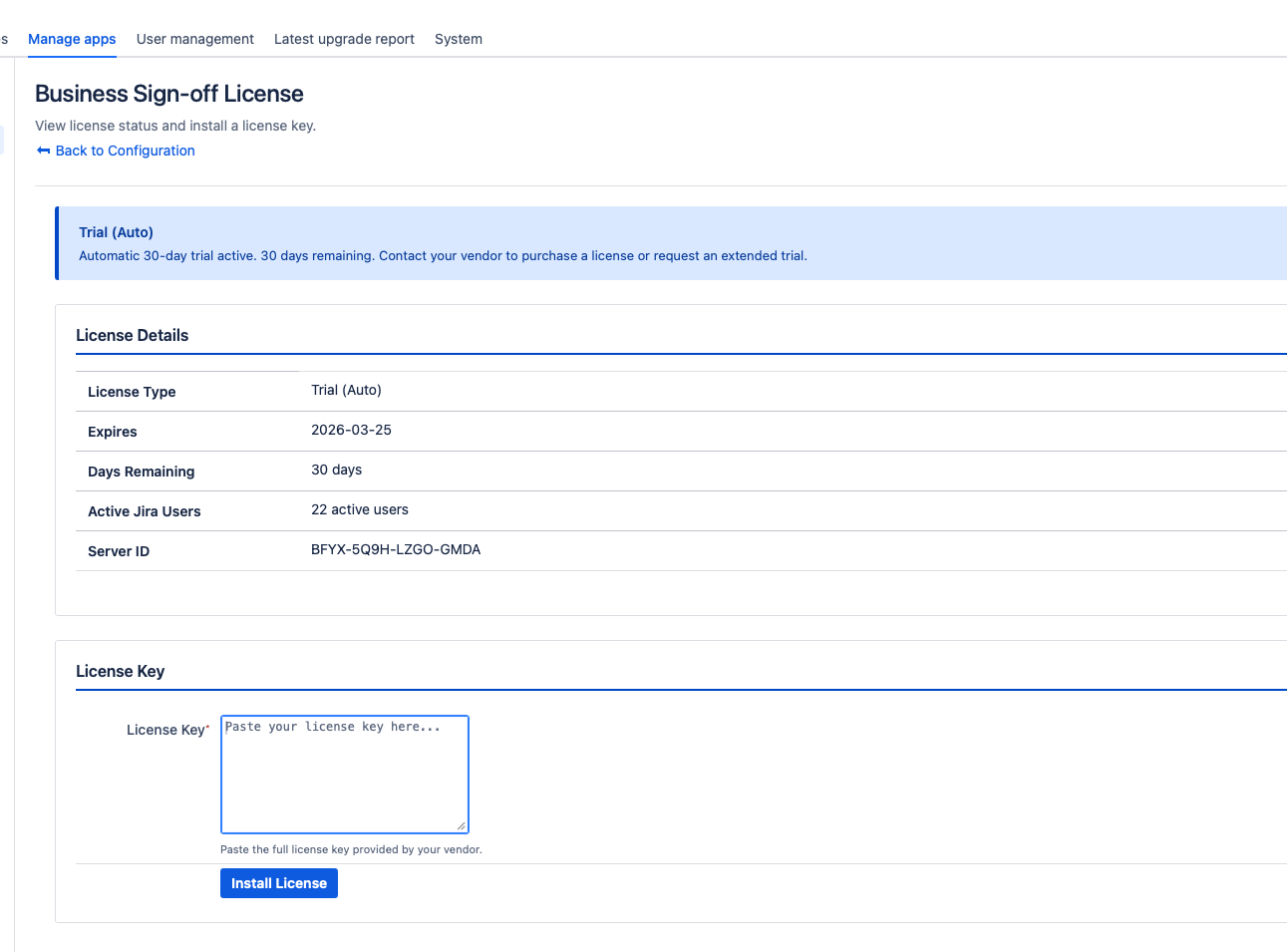Click the textarea resize handle
The width and height of the screenshot is (1287, 952).
[463, 825]
